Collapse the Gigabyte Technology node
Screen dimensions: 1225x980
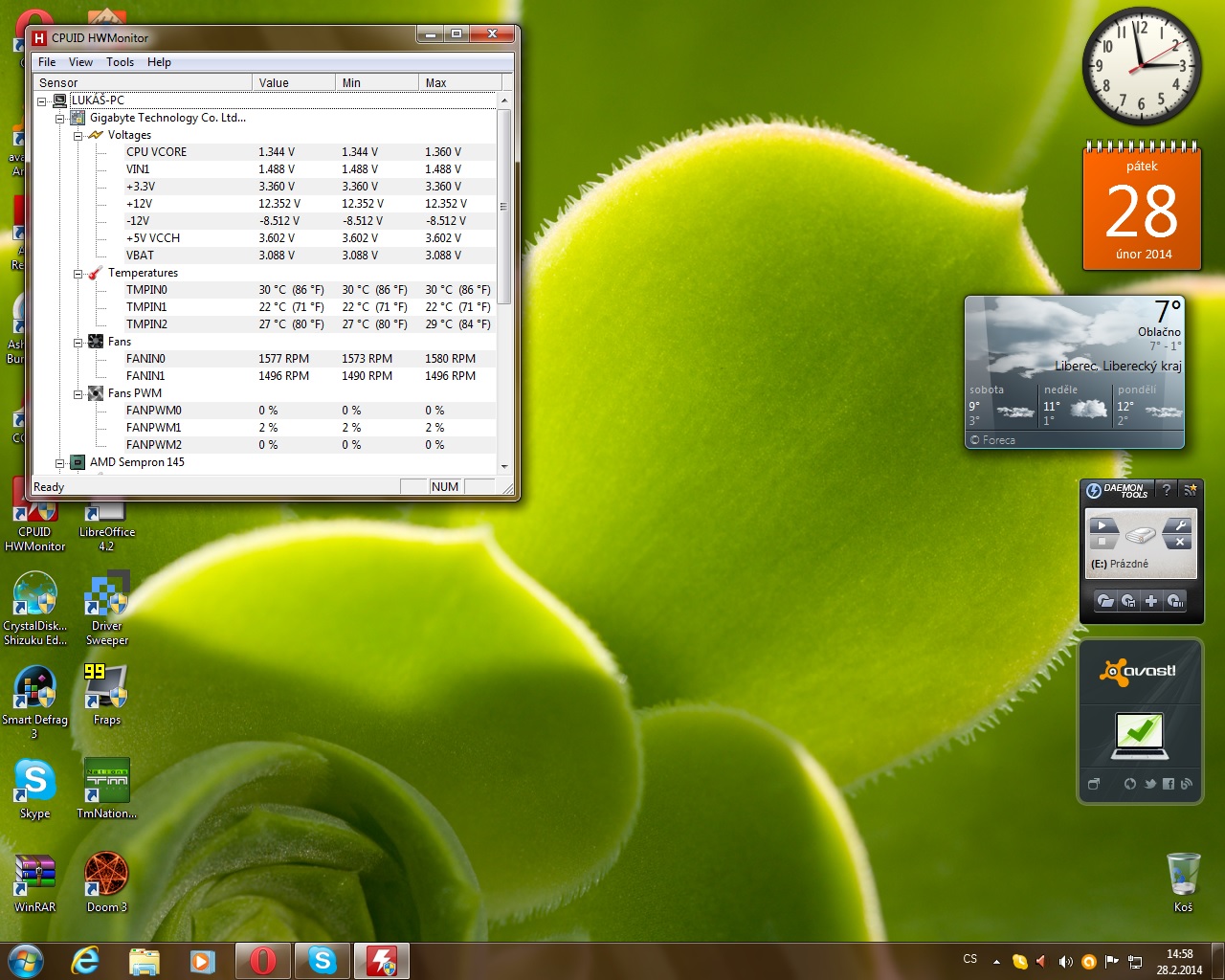point(60,119)
